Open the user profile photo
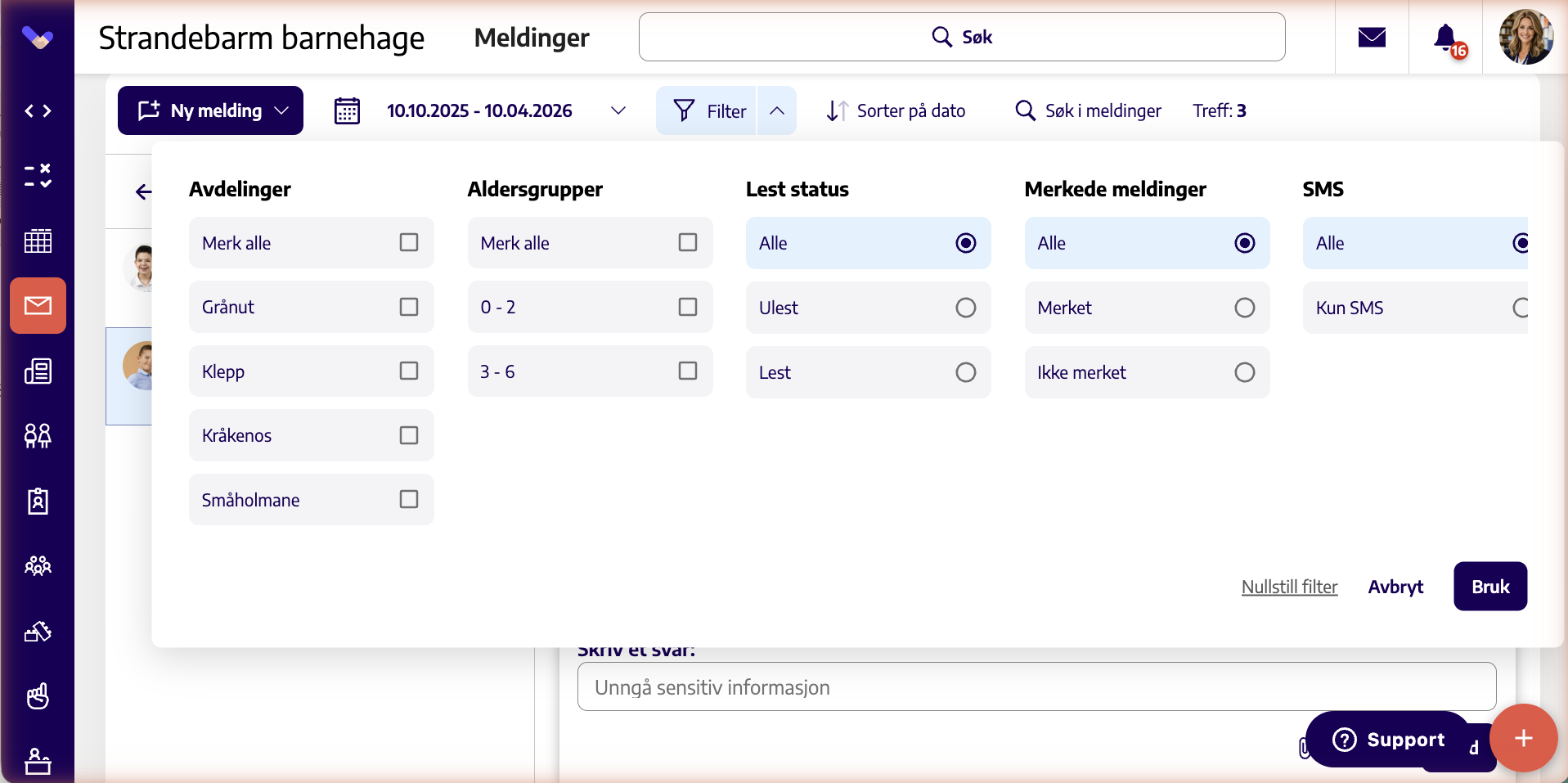 pos(1525,37)
